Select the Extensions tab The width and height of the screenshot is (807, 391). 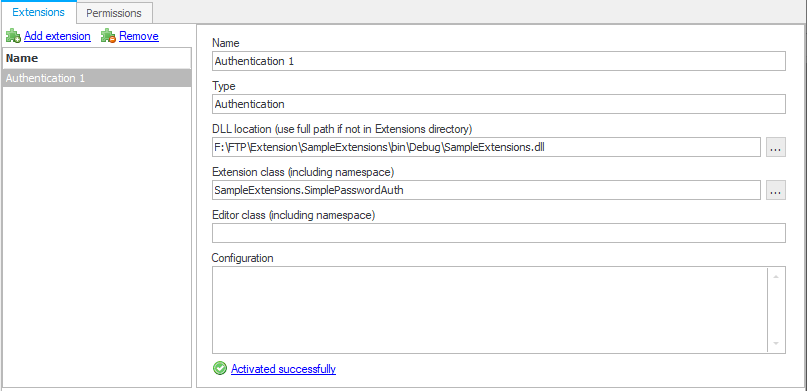tap(39, 12)
